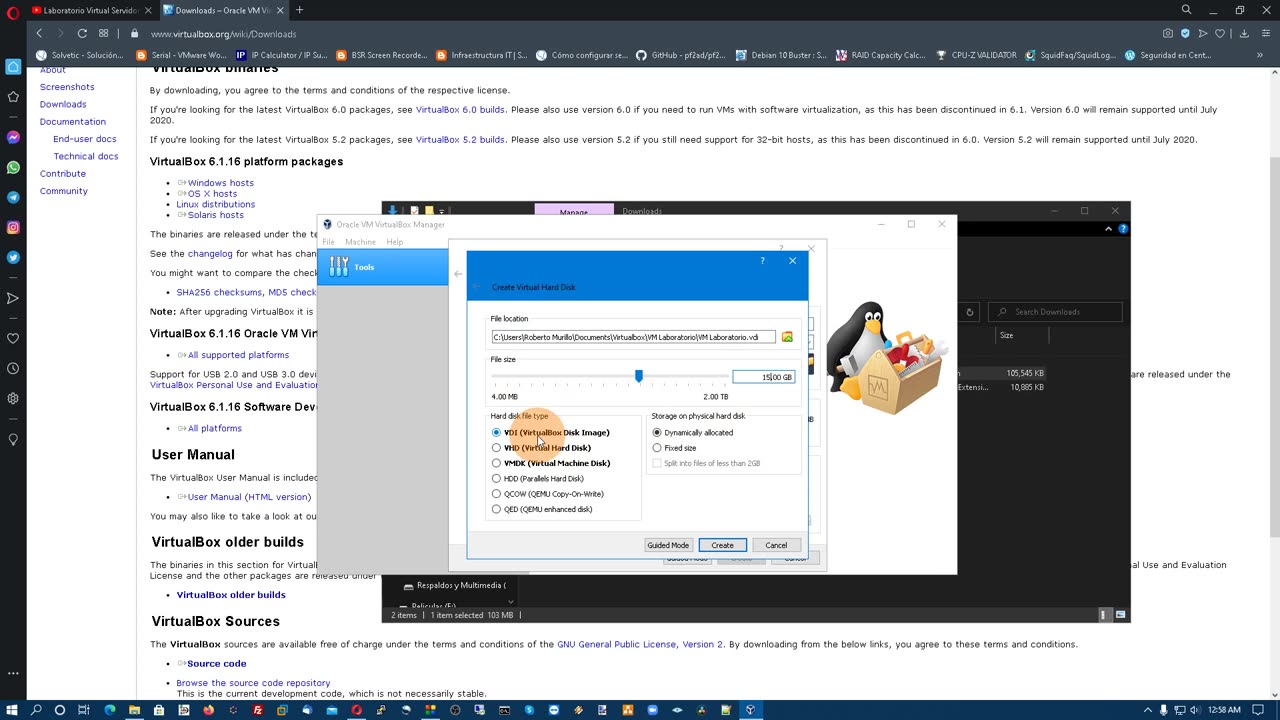Click the refresh icon in File Explorer address bar
1280x720 pixels.
(969, 312)
